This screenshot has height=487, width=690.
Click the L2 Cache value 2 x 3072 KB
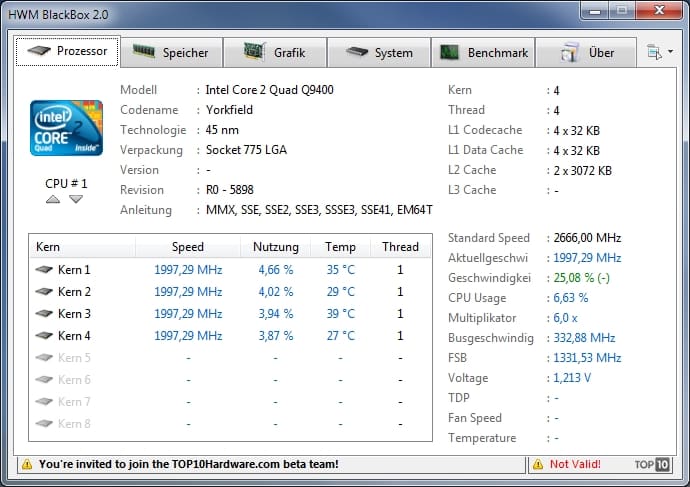(x=583, y=170)
